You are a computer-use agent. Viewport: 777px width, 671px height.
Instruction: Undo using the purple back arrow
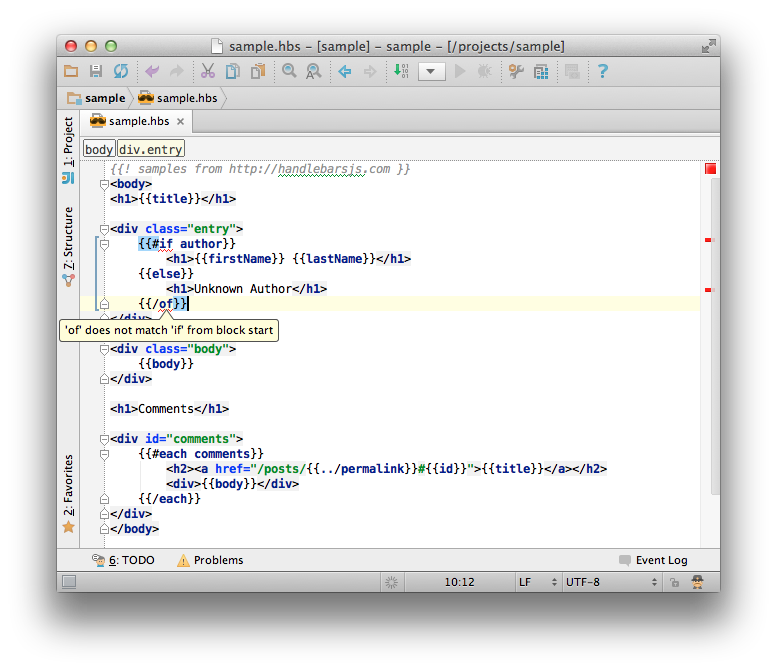tap(152, 71)
